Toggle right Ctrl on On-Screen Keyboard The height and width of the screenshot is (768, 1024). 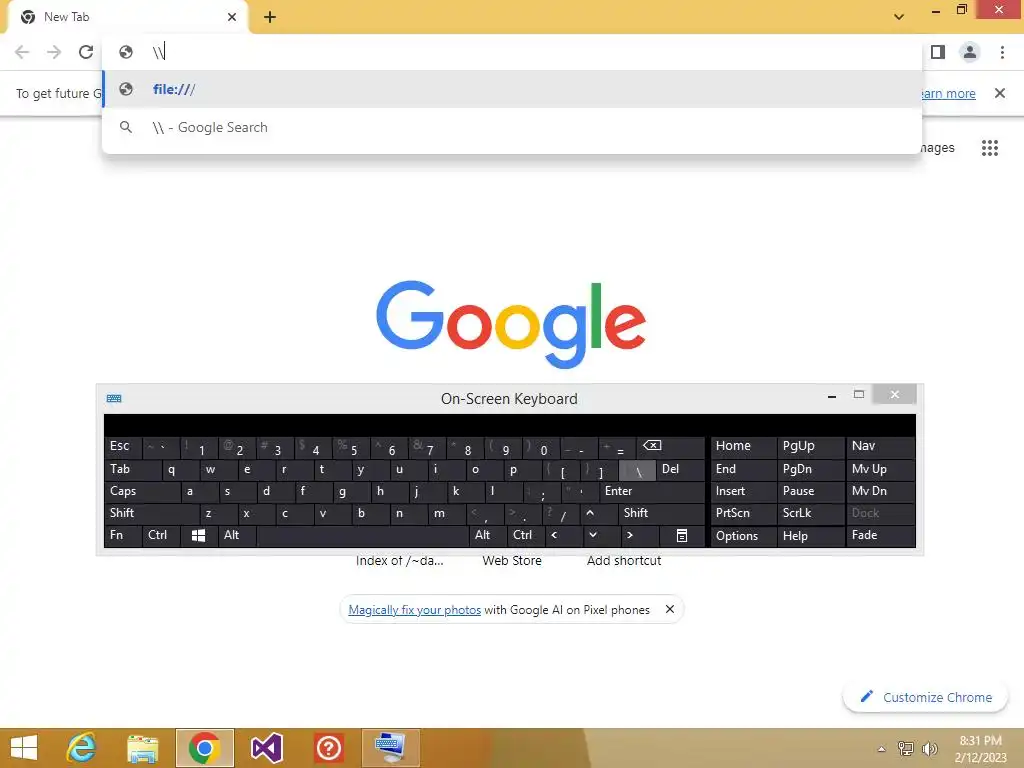click(x=525, y=536)
